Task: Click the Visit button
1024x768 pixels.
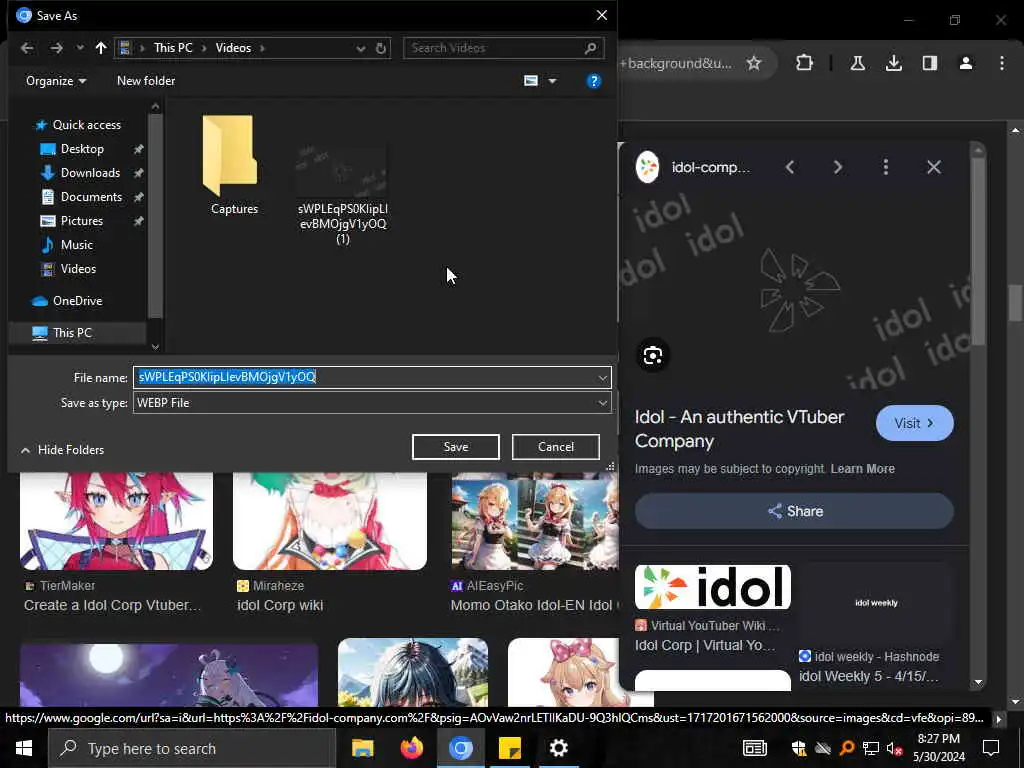Action: [914, 423]
